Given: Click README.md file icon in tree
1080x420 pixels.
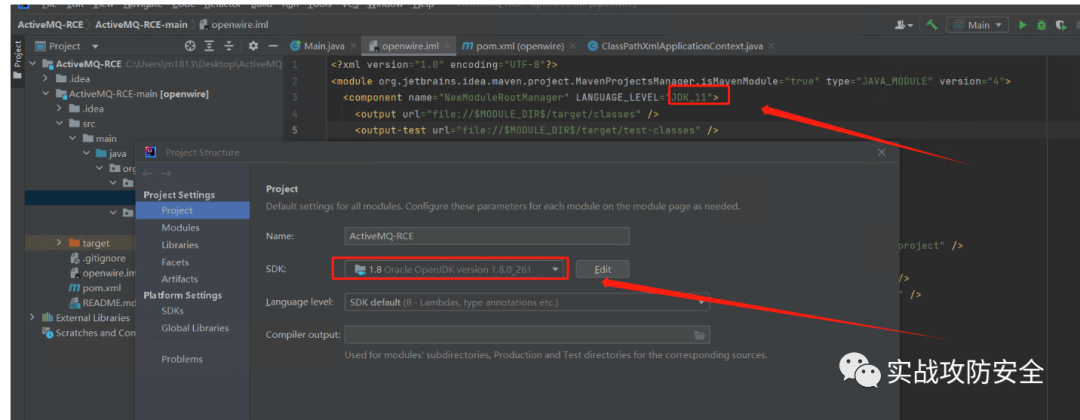Looking at the screenshot, I should click(74, 303).
